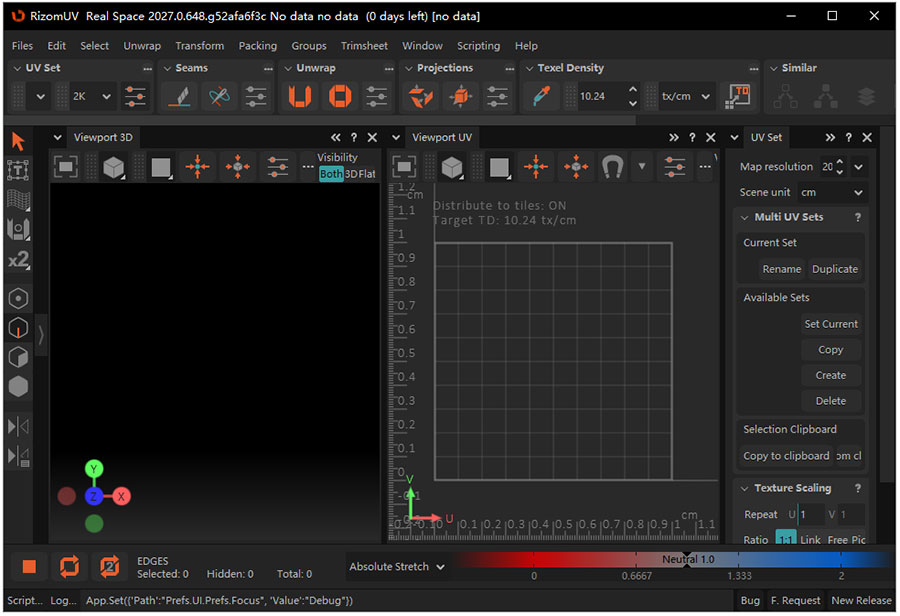
Task: Click the seam cut pen icon
Action: coord(180,96)
